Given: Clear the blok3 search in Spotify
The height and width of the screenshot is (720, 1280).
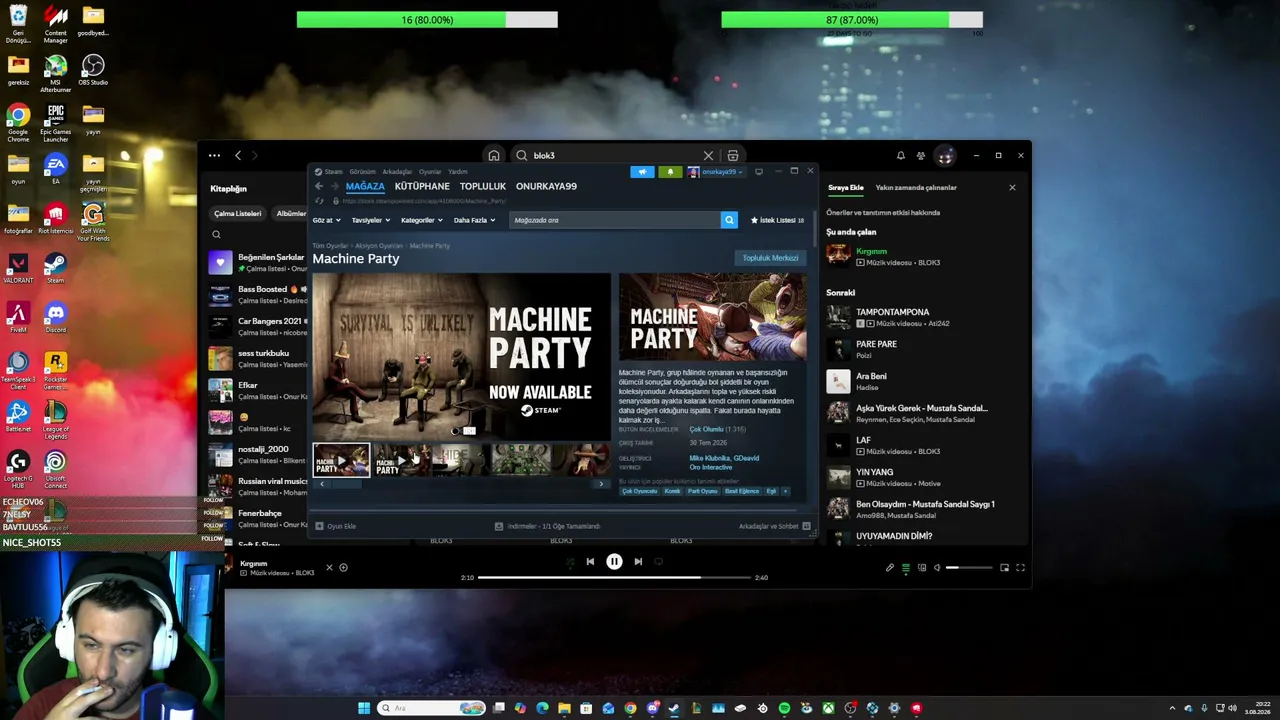Looking at the screenshot, I should (x=708, y=155).
